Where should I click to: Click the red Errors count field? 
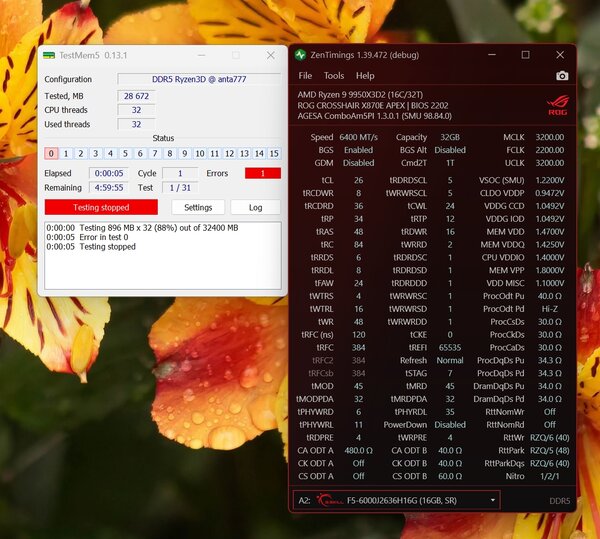[263, 173]
